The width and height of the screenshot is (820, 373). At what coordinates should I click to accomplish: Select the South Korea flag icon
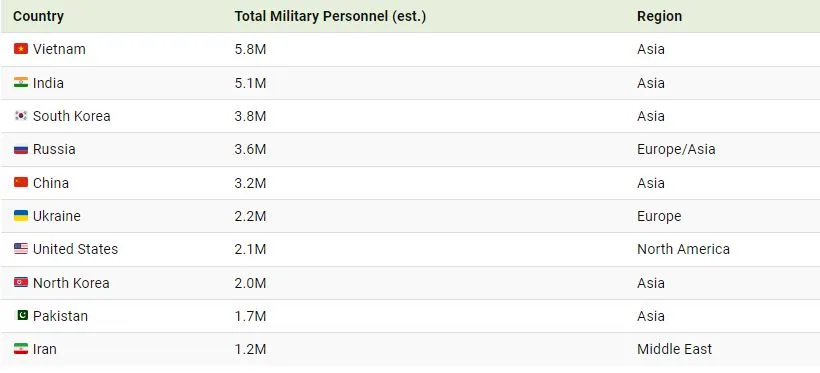click(21, 116)
